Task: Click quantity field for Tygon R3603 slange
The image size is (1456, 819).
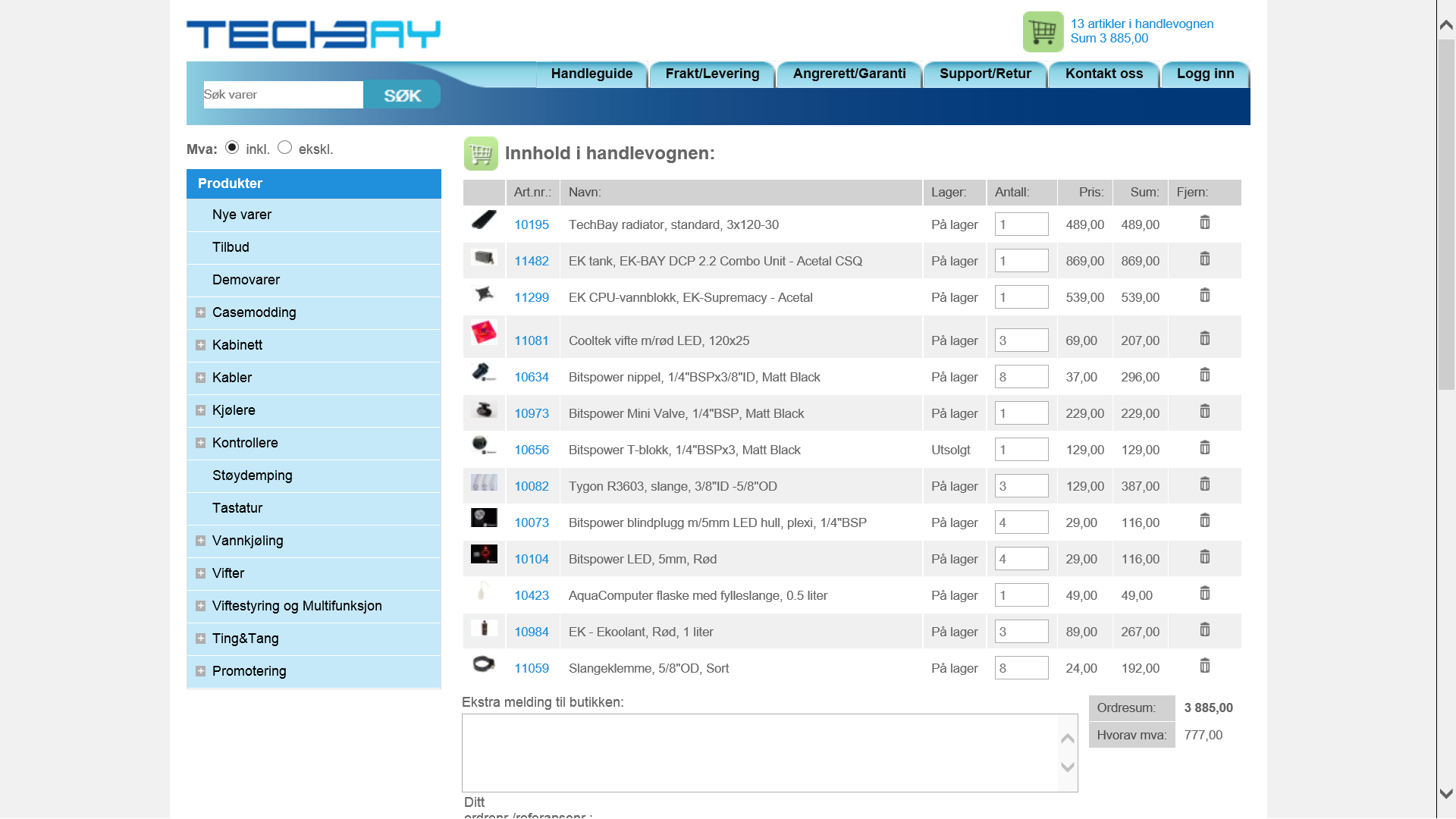Action: [1021, 485]
